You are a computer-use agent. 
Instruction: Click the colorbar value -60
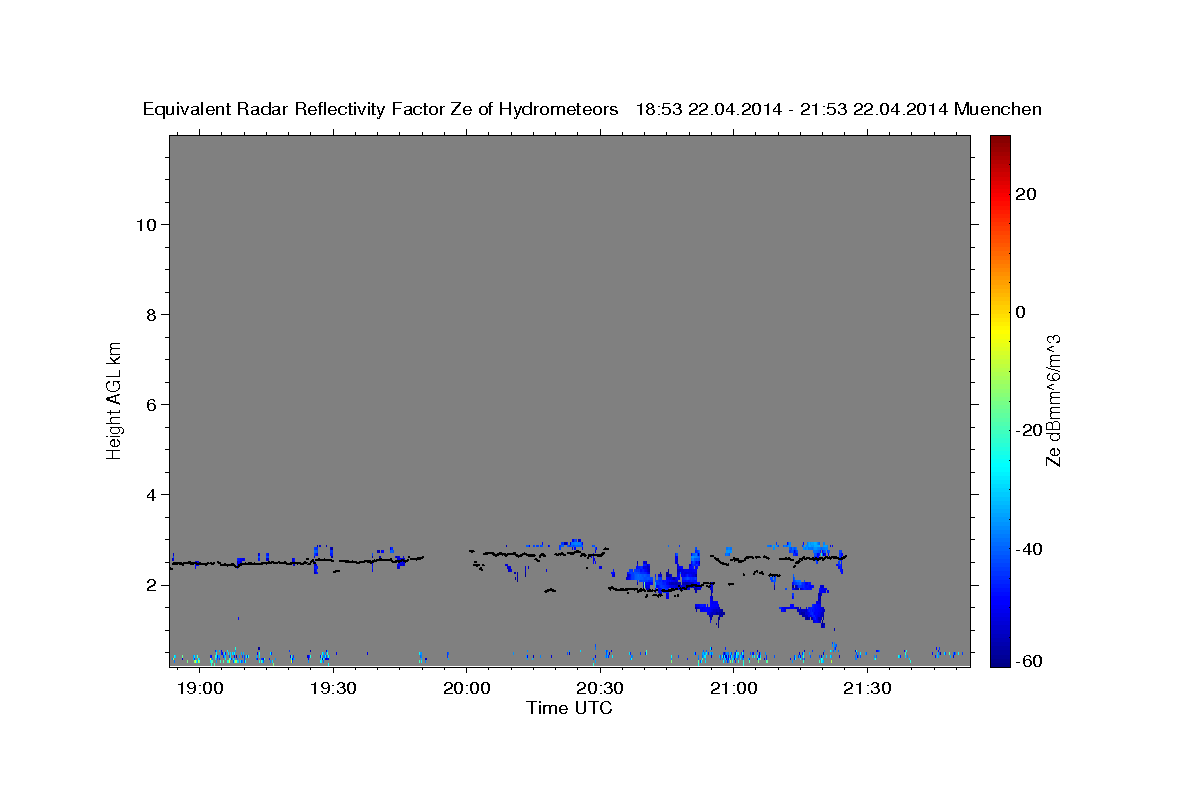(x=1028, y=660)
